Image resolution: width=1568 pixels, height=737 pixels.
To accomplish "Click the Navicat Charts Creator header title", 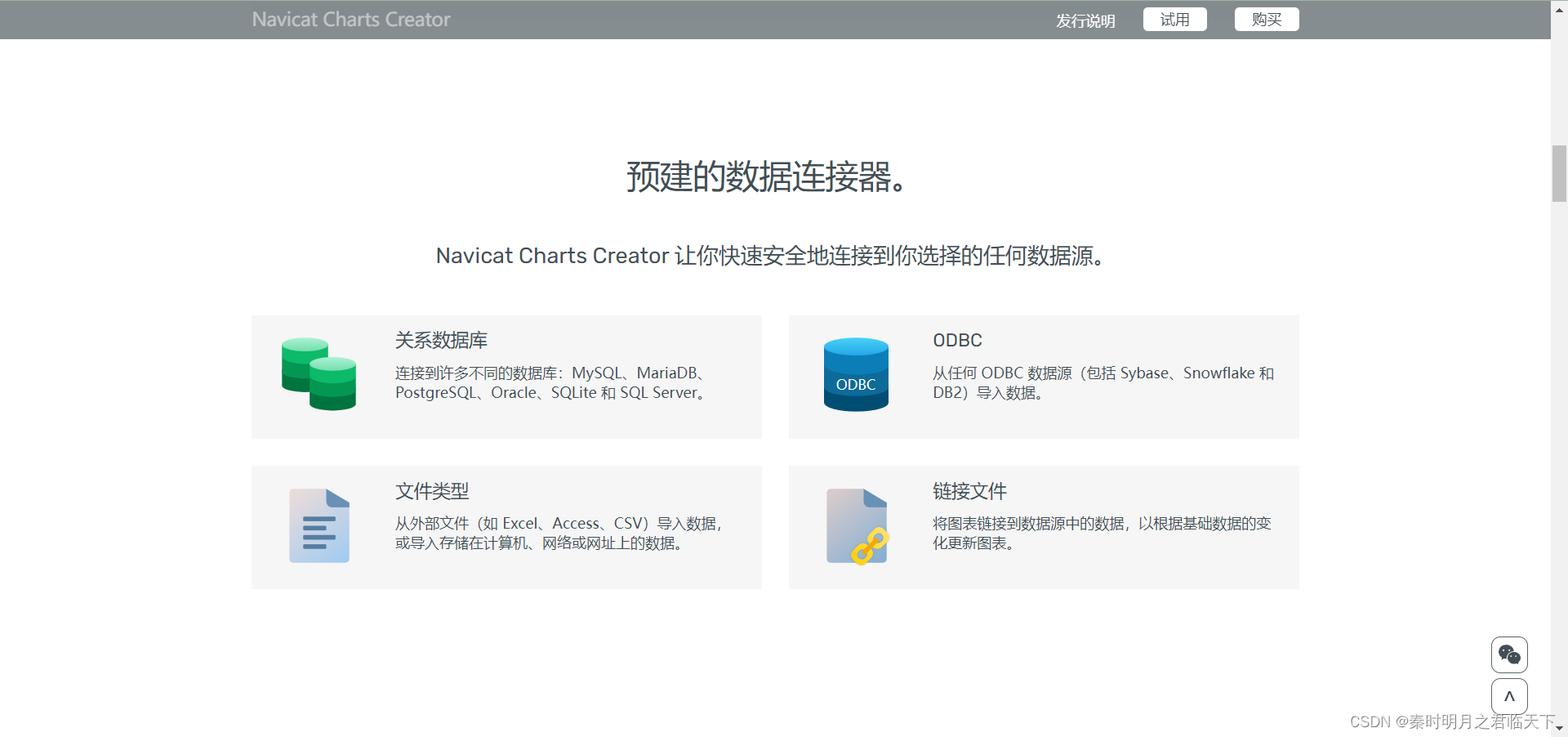I will [351, 20].
